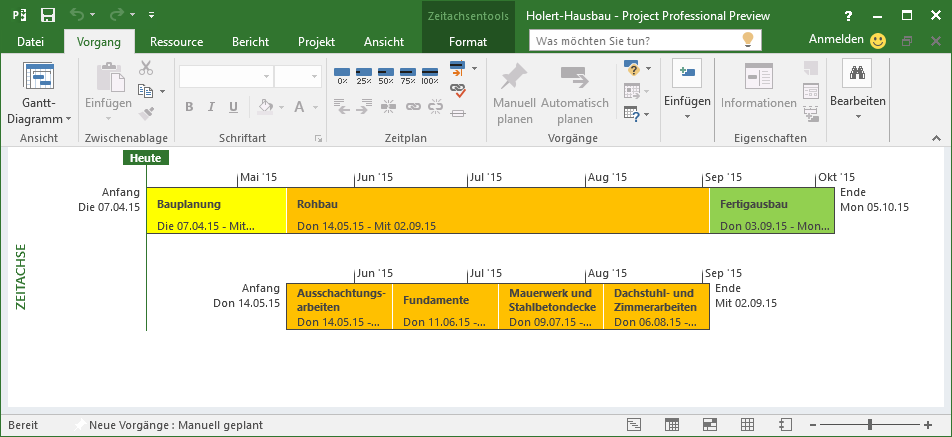Click the Mark on Track icon
The image size is (952, 437).
[457, 68]
